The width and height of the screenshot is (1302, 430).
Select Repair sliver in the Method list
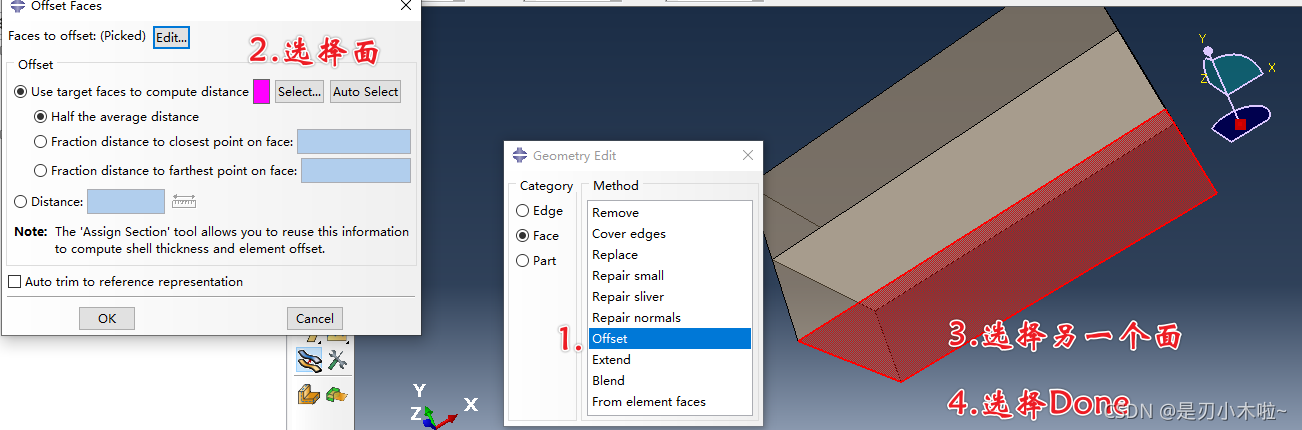click(627, 297)
